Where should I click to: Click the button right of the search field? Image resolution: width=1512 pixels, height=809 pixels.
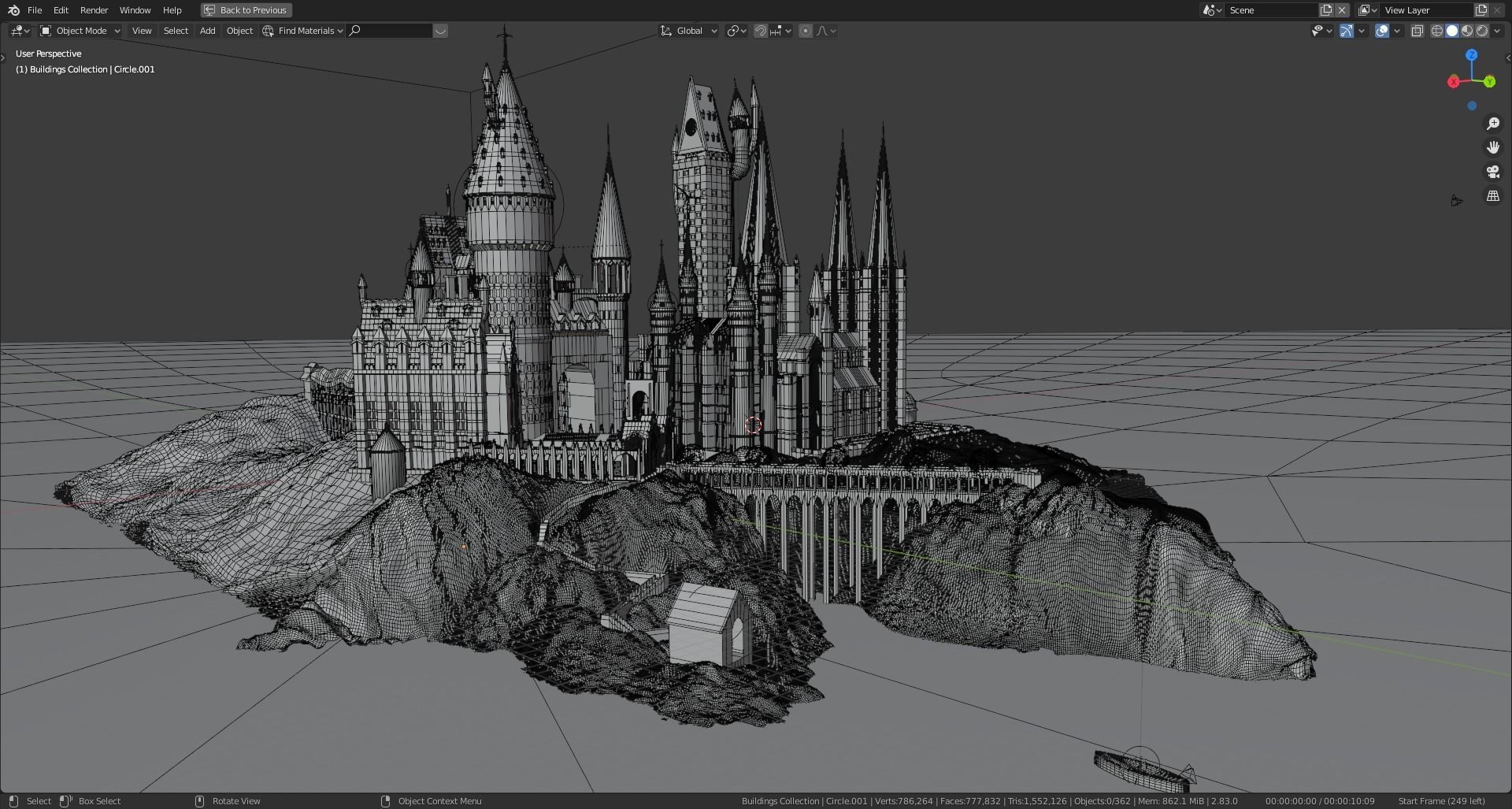440,31
